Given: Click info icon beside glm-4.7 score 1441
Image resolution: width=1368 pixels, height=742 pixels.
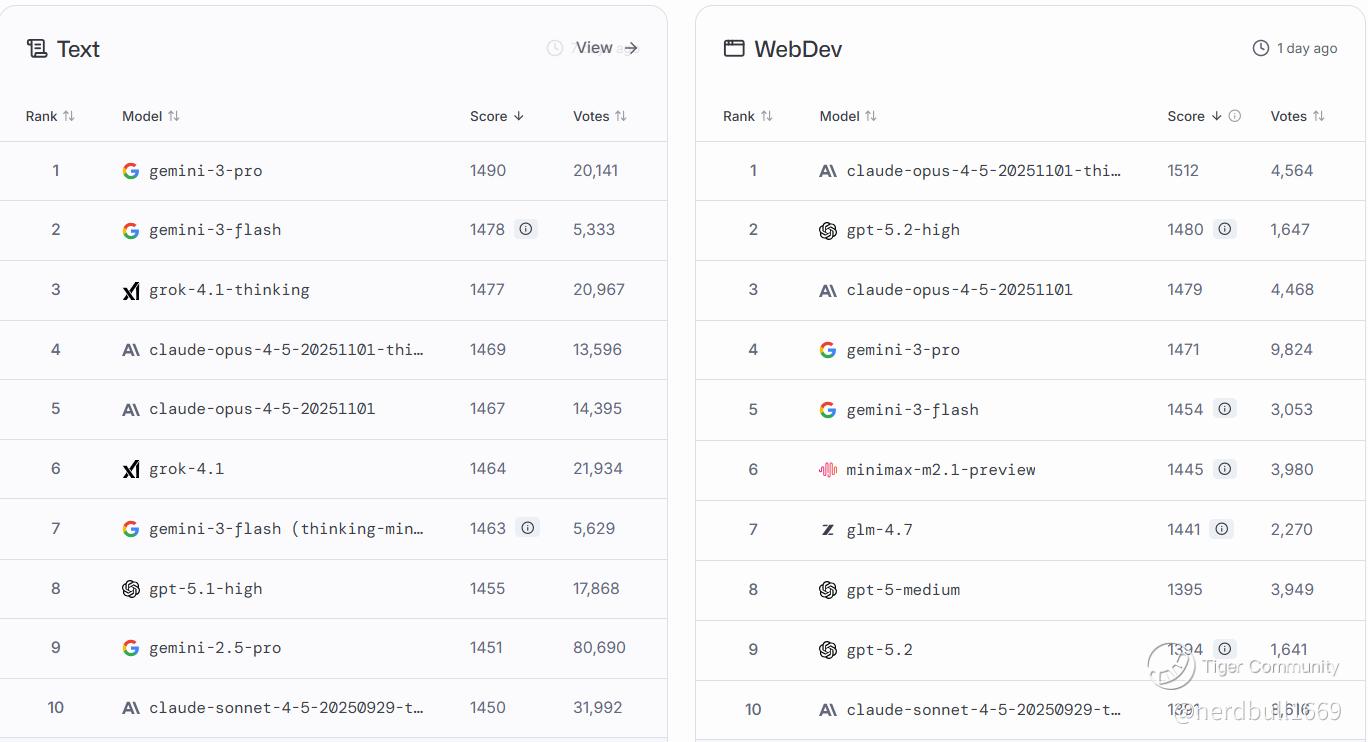Looking at the screenshot, I should pyautogui.click(x=1221, y=529).
